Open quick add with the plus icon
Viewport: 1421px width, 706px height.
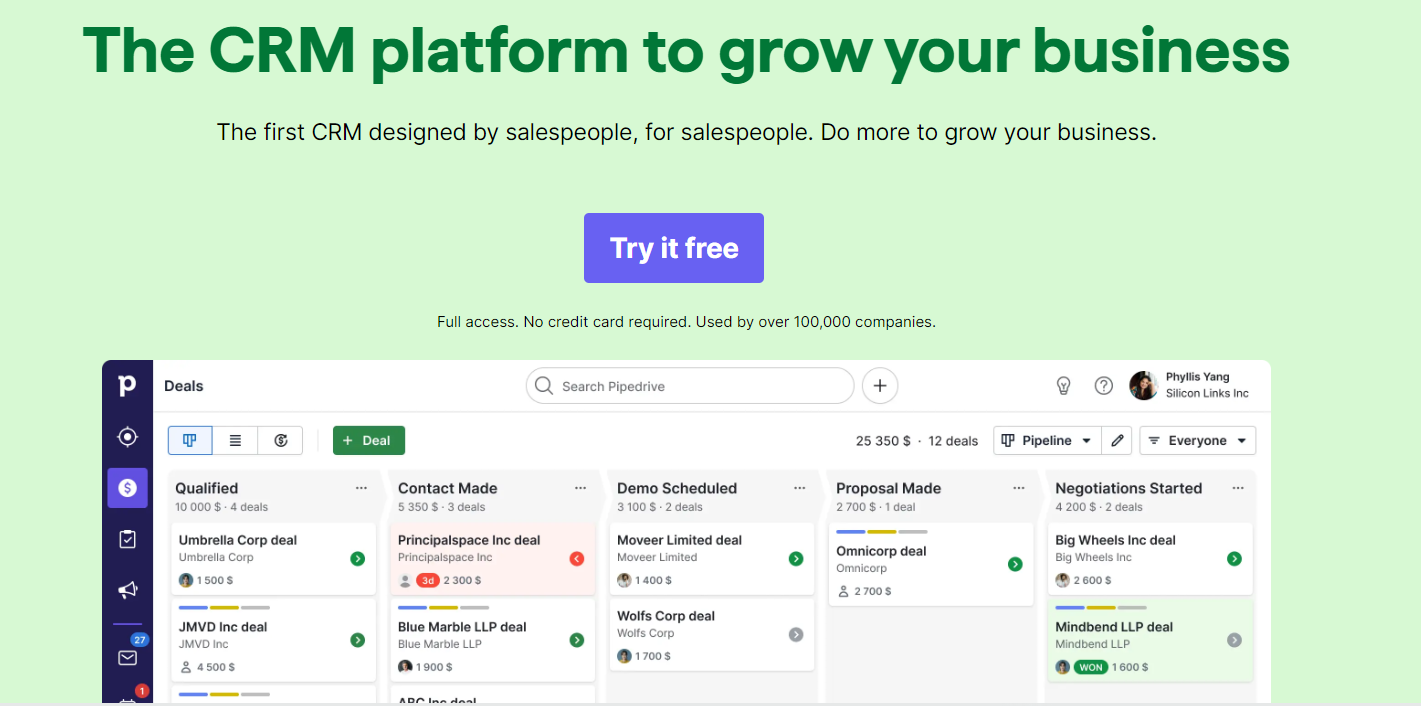pyautogui.click(x=879, y=385)
